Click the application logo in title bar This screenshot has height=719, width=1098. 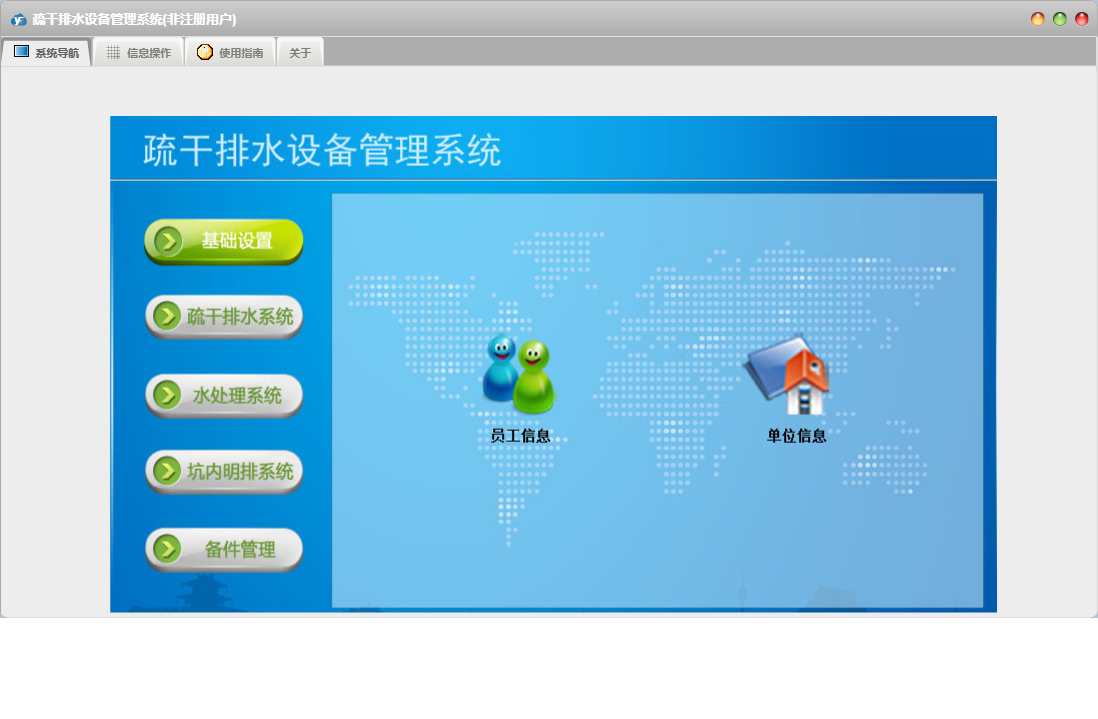(18, 20)
